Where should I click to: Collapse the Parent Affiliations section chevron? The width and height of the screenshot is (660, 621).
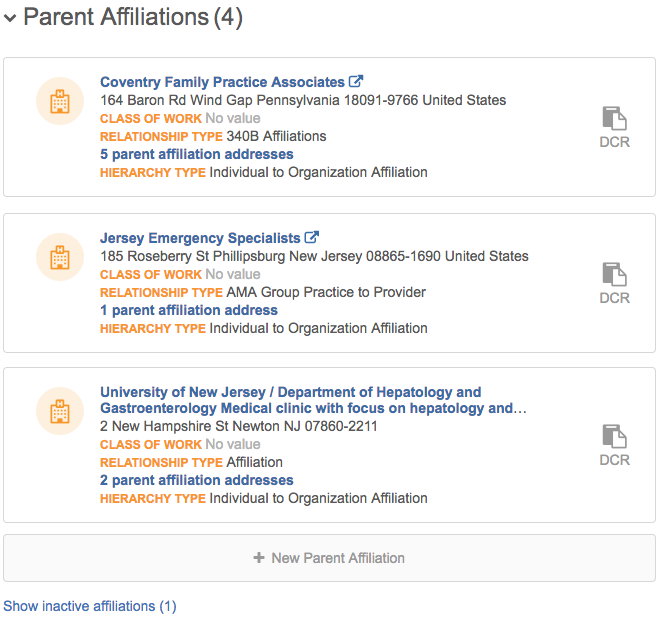[10, 18]
